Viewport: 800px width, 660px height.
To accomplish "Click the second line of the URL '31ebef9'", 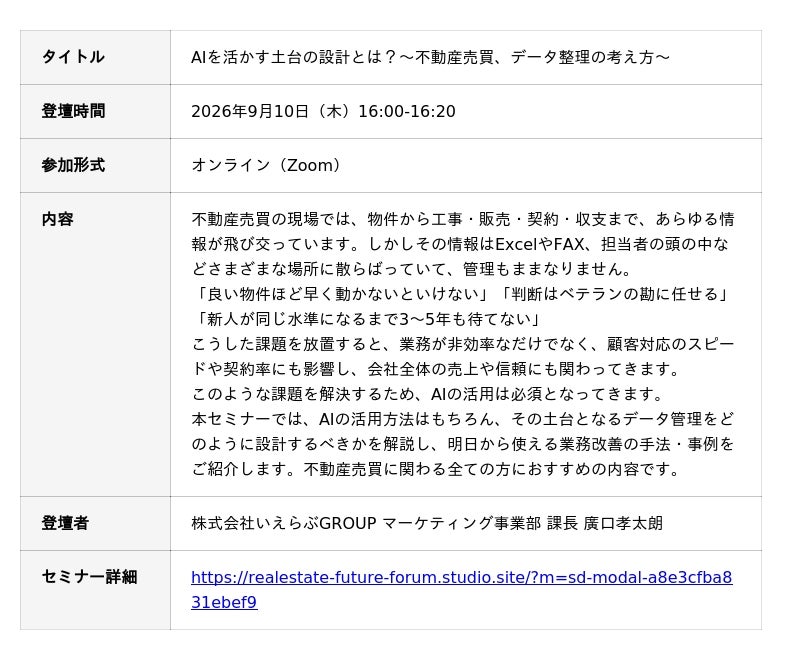I will click(x=224, y=602).
